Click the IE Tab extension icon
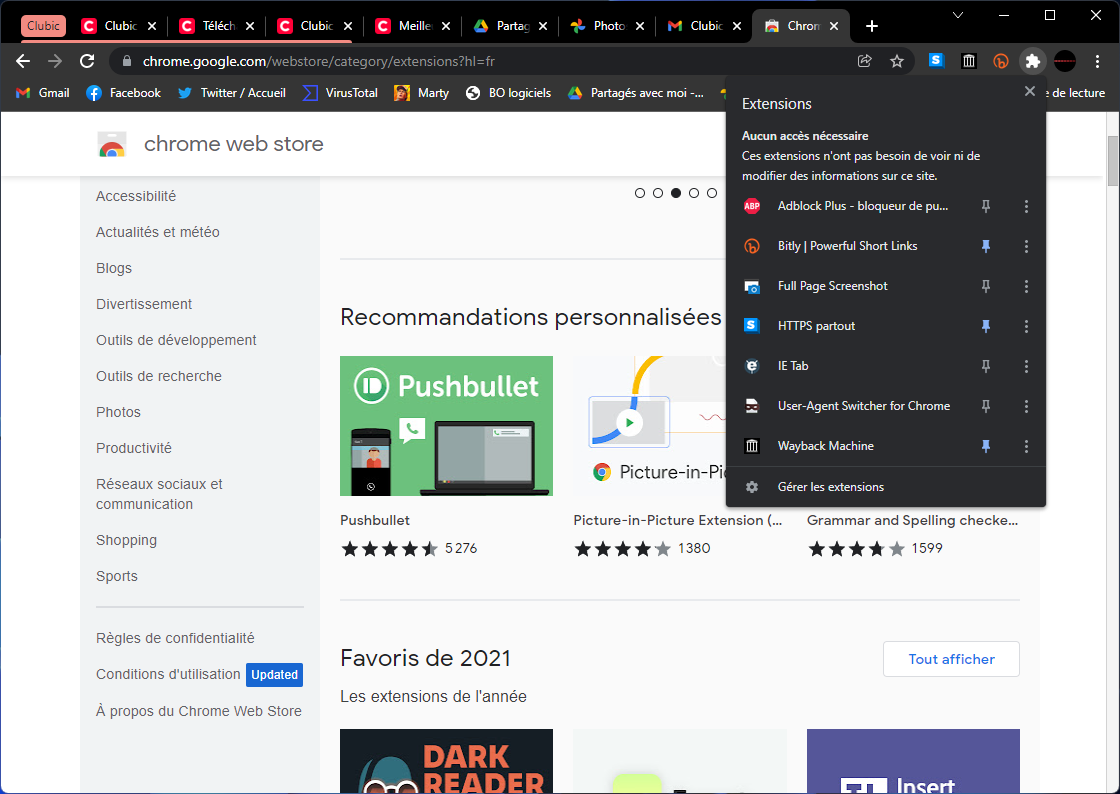Viewport: 1120px width, 794px height. (x=751, y=366)
